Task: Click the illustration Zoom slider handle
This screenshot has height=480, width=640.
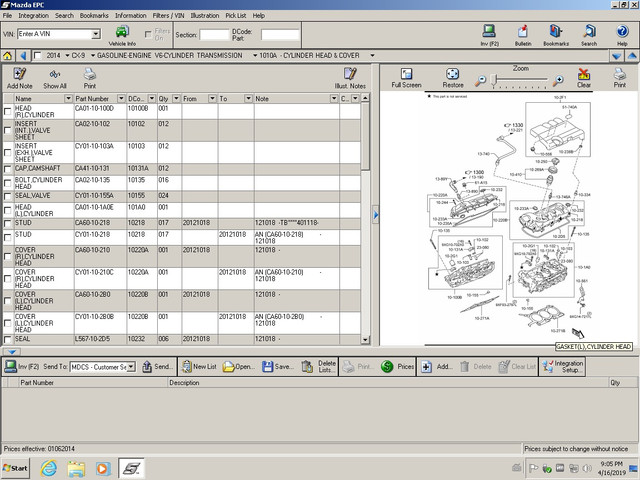Action: click(x=494, y=79)
